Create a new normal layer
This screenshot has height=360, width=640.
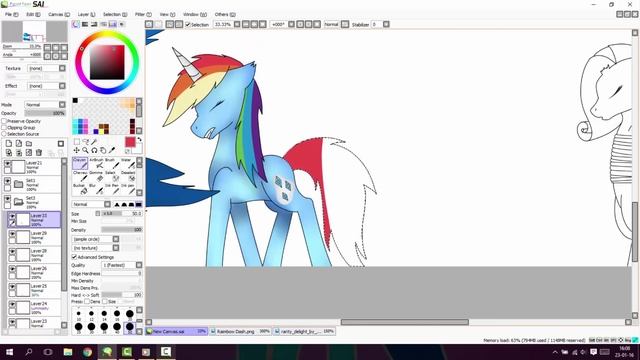click(x=9, y=143)
